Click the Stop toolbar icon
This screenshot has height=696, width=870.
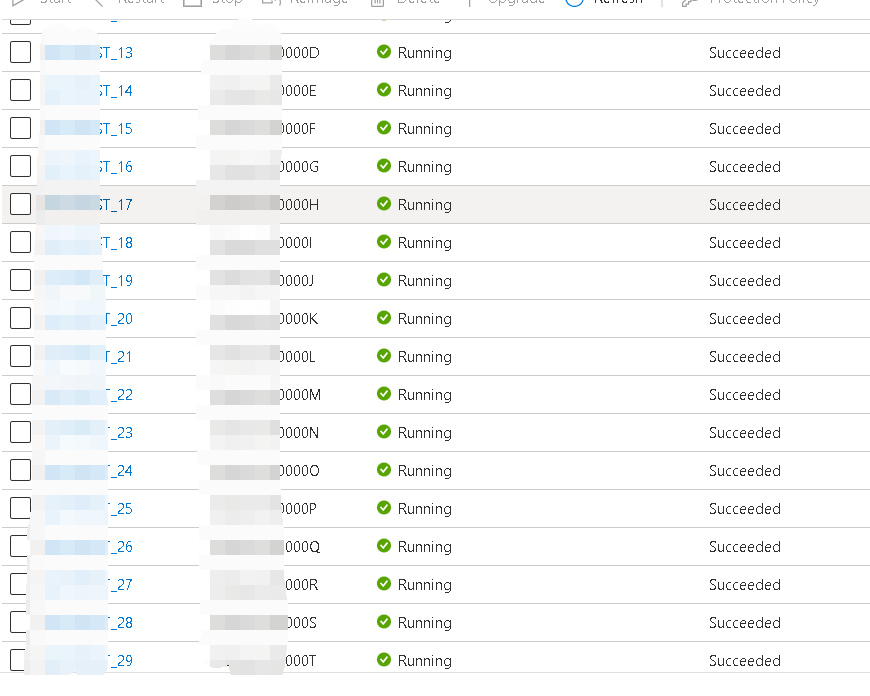(x=191, y=2)
